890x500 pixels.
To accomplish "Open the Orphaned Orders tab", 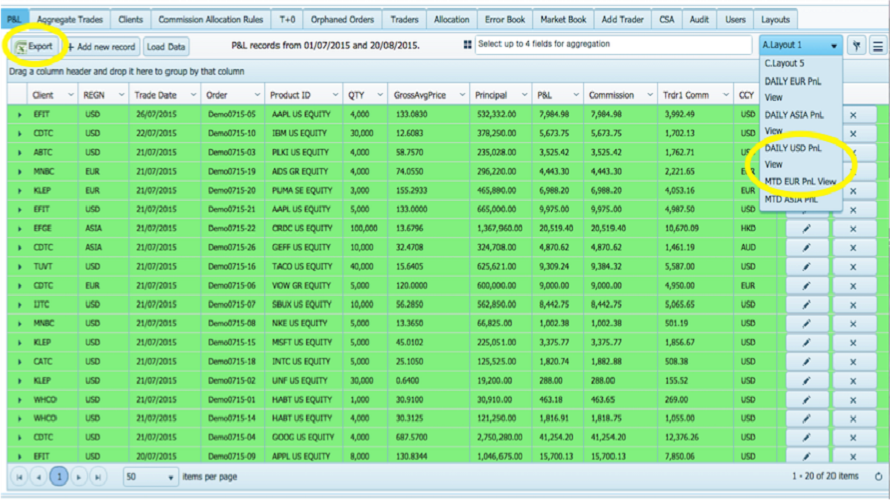I will click(342, 19).
